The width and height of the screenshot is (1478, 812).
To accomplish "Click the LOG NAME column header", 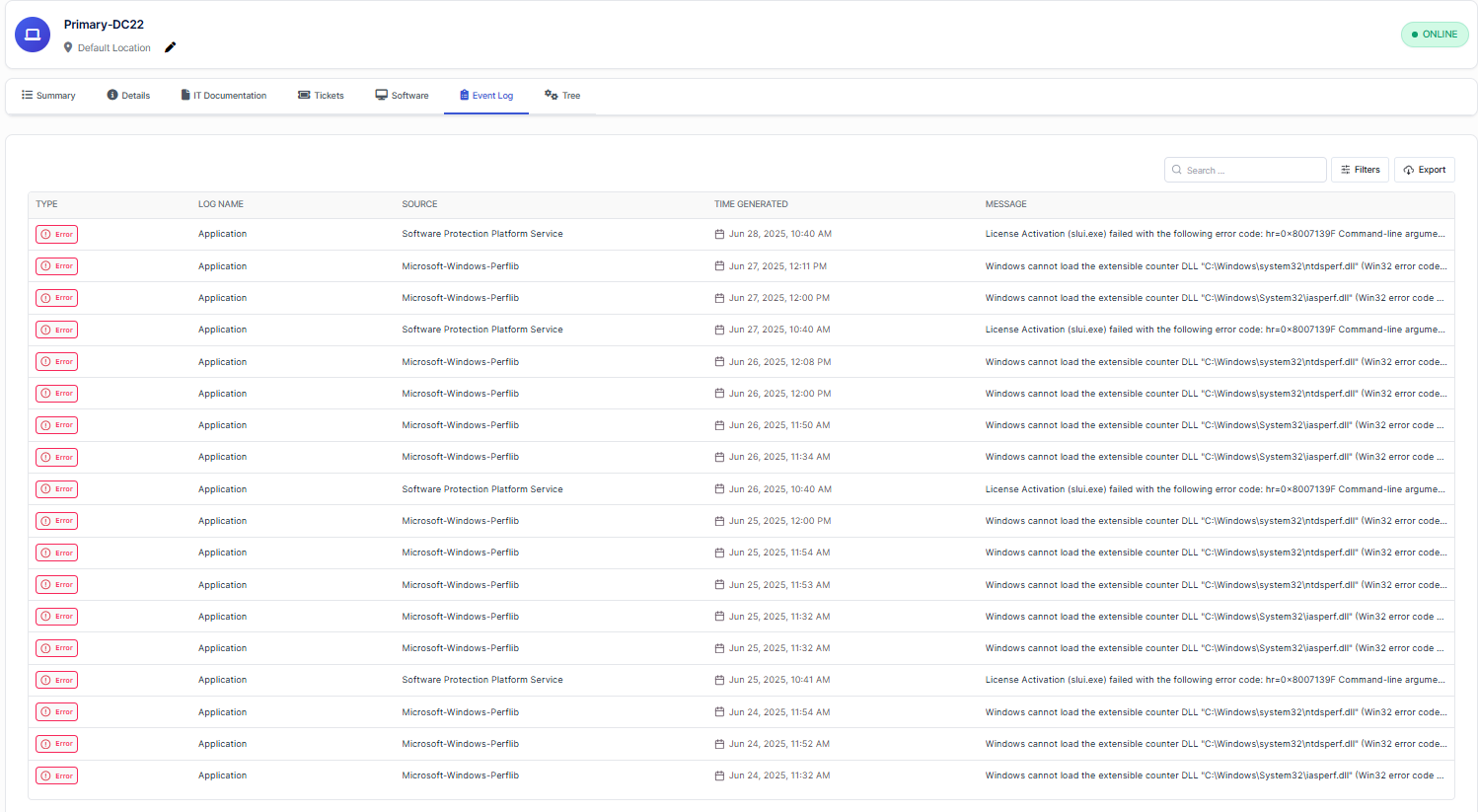I will (221, 204).
